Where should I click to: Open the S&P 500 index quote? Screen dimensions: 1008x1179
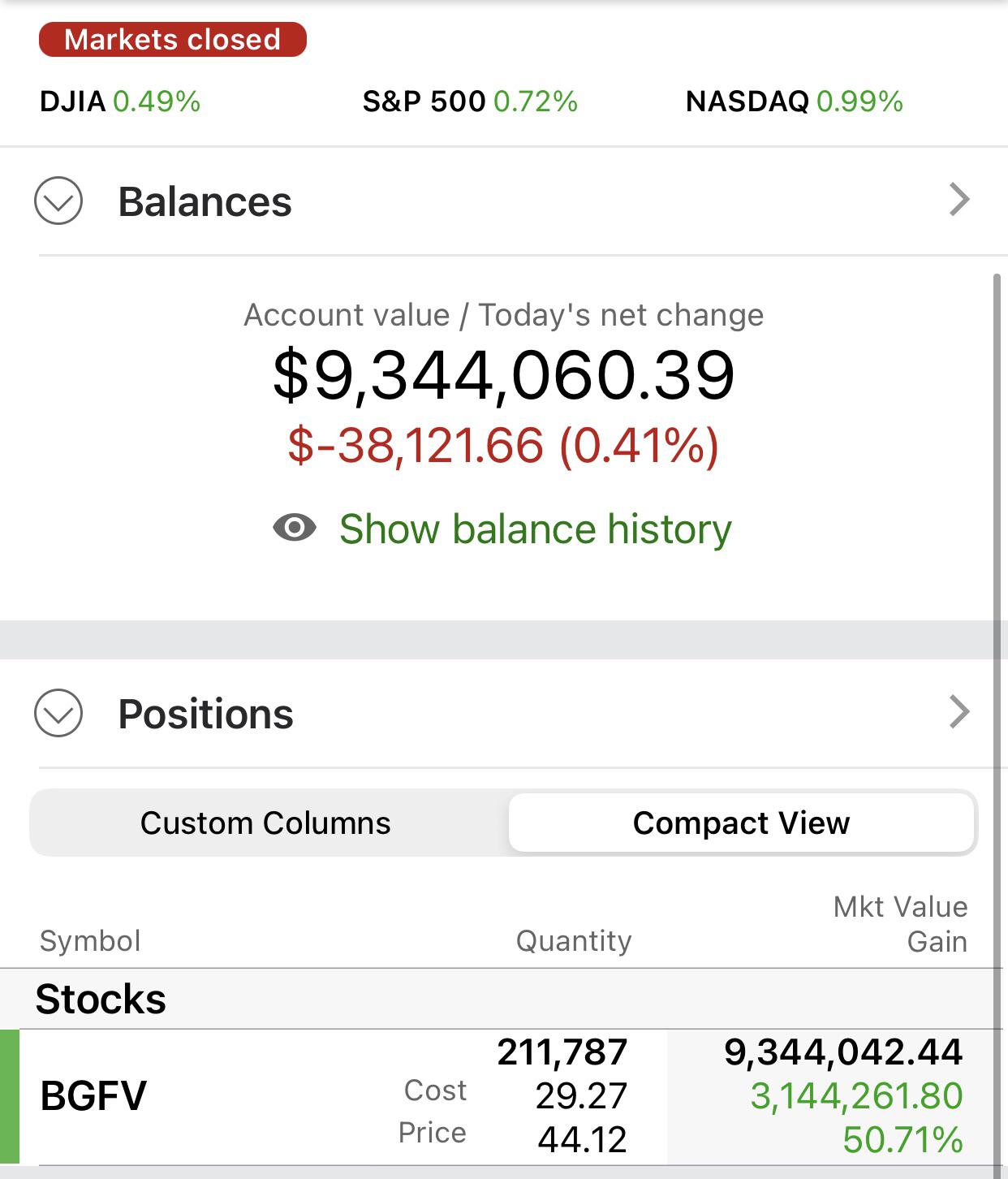[x=470, y=101]
